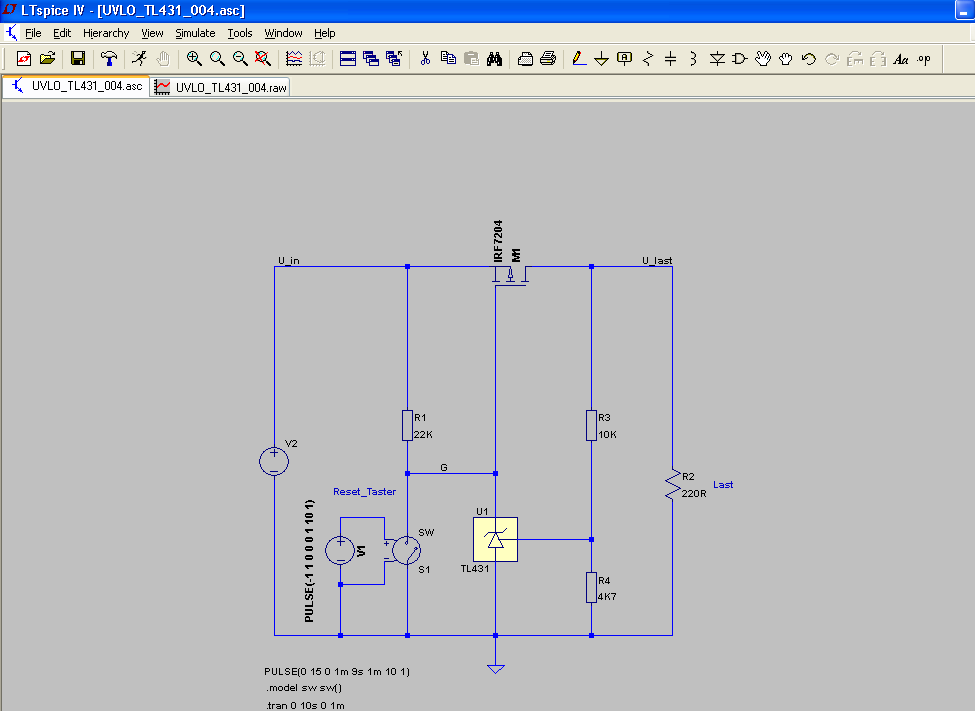The width and height of the screenshot is (975, 711).
Task: Open Print Setup icon
Action: click(525, 58)
